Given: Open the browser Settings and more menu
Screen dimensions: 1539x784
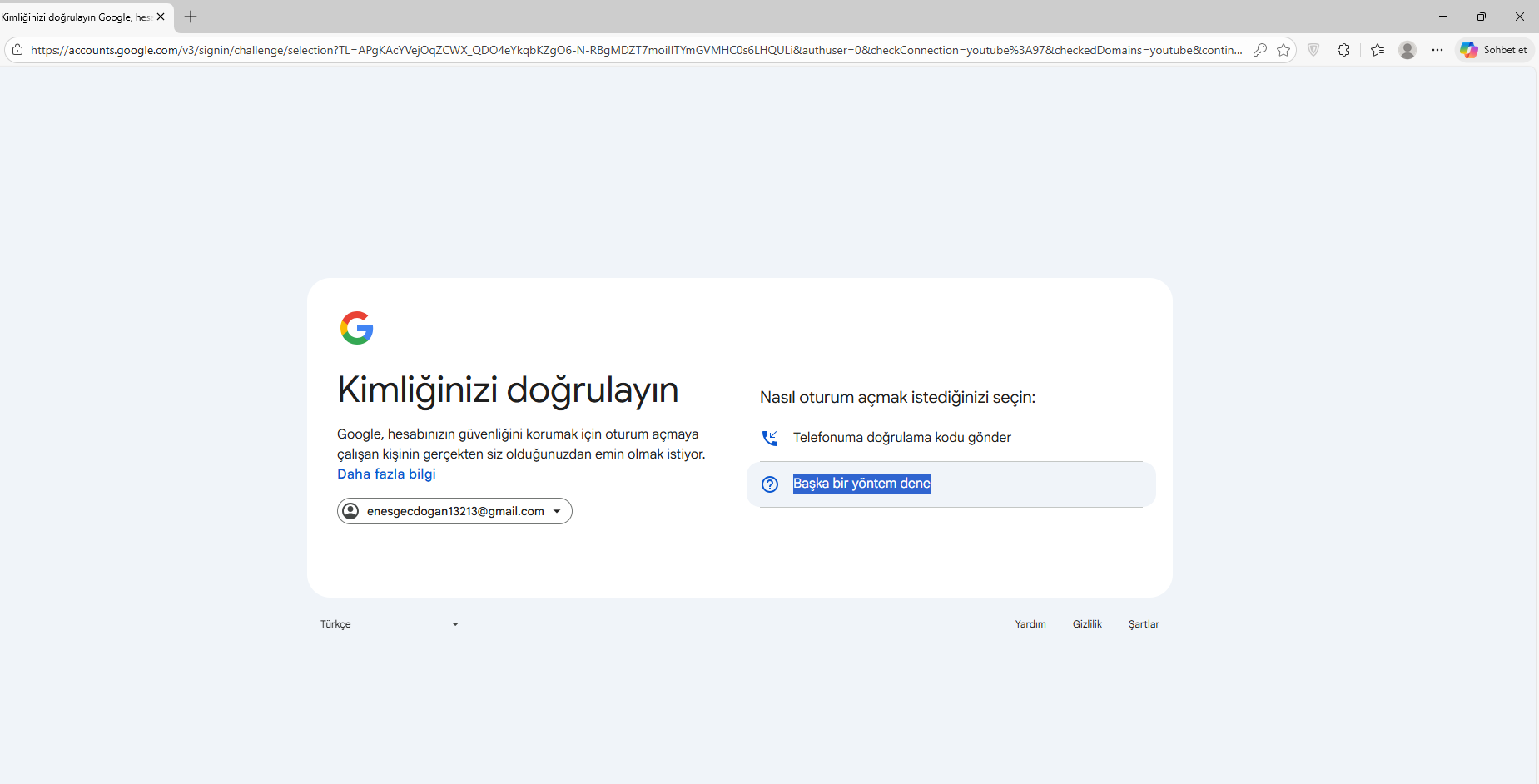Looking at the screenshot, I should click(1437, 50).
